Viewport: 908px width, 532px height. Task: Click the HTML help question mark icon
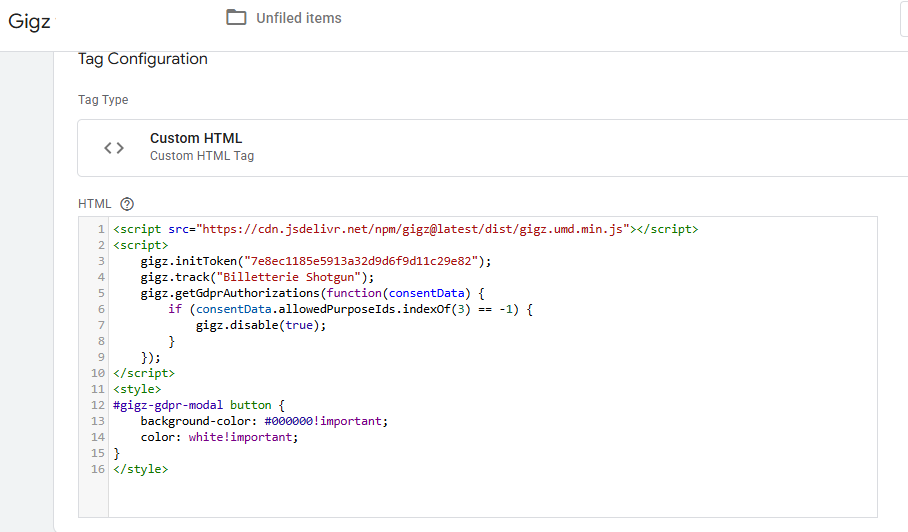tap(127, 204)
